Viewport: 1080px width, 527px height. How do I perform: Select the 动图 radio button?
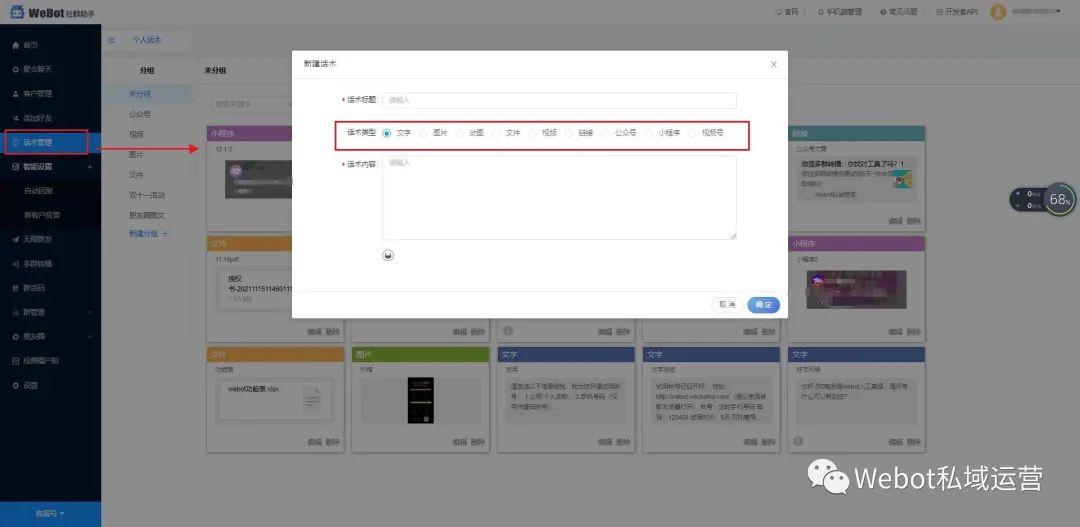[459, 133]
